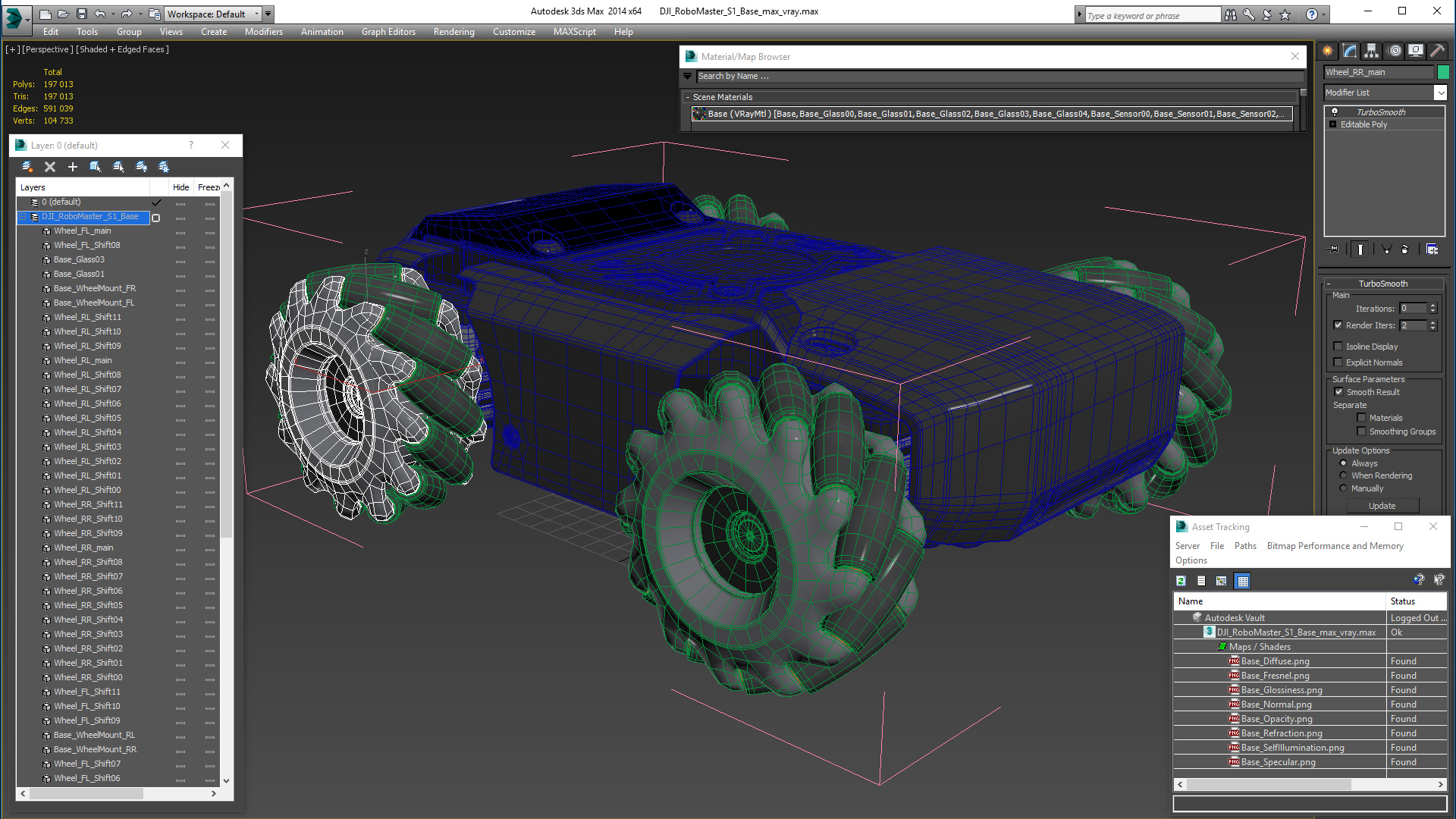Enable Isoline Display checkbox
This screenshot has width=1456, height=819.
[x=1338, y=347]
